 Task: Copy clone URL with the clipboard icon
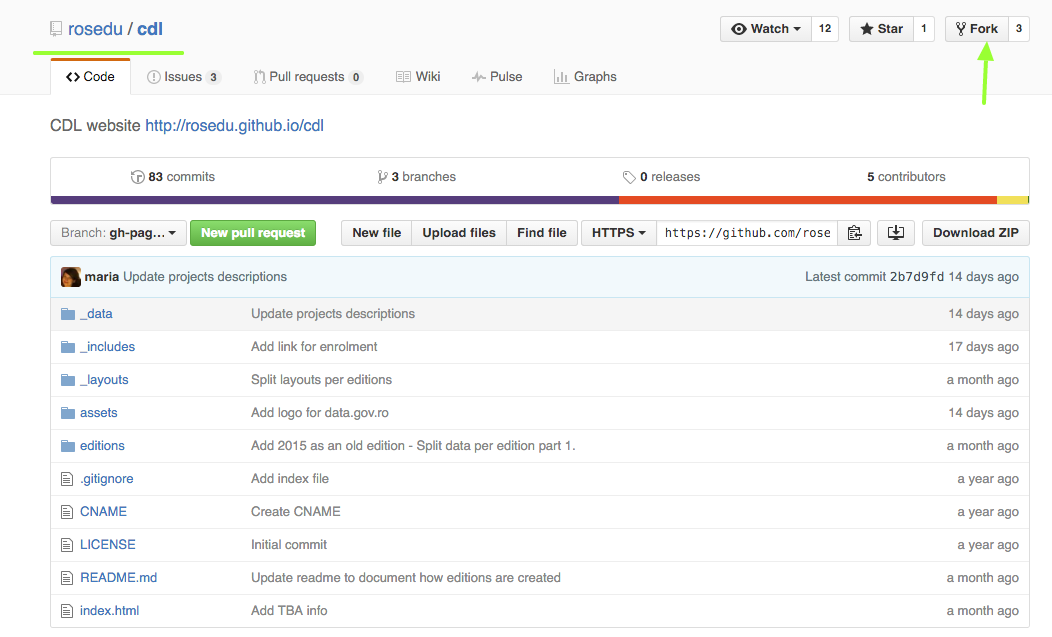(854, 233)
